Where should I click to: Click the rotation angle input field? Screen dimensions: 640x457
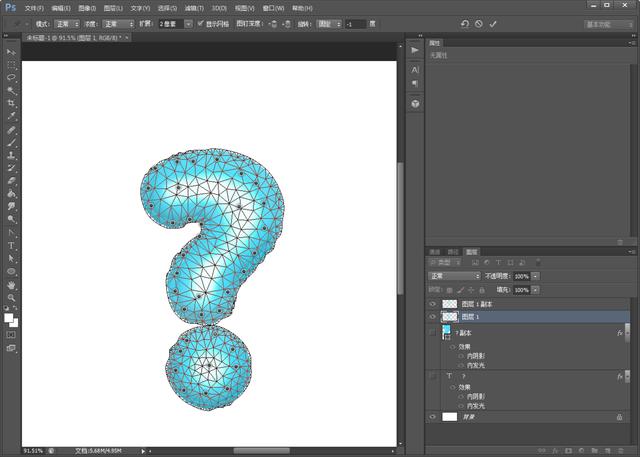356,24
